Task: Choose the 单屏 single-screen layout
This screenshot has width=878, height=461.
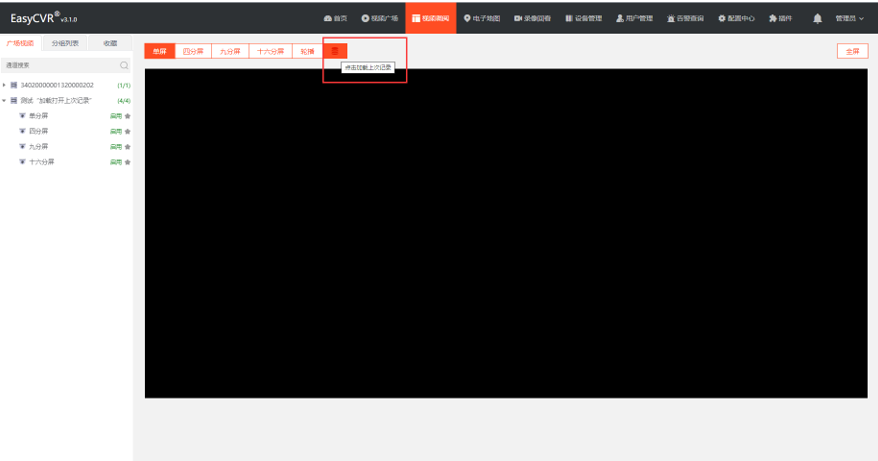Action: pyautogui.click(x=160, y=52)
